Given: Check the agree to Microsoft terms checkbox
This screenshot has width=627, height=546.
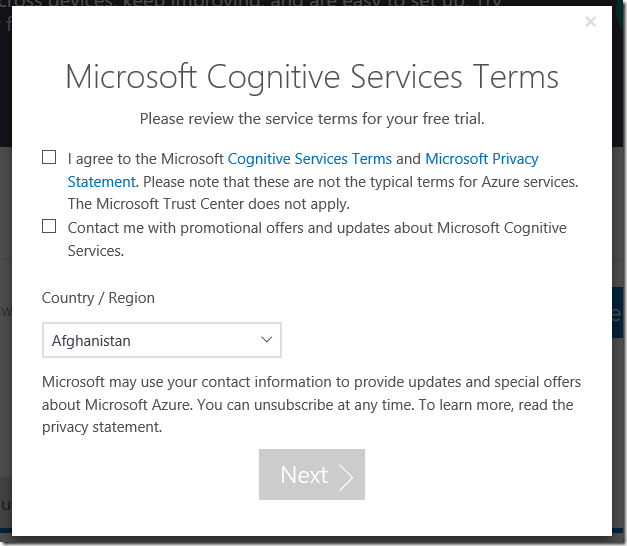Looking at the screenshot, I should (49, 157).
